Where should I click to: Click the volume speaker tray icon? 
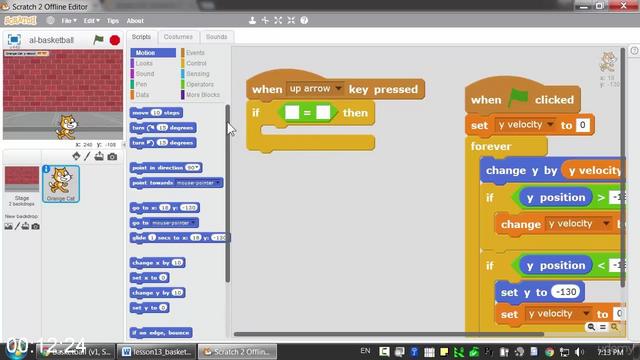[579, 351]
